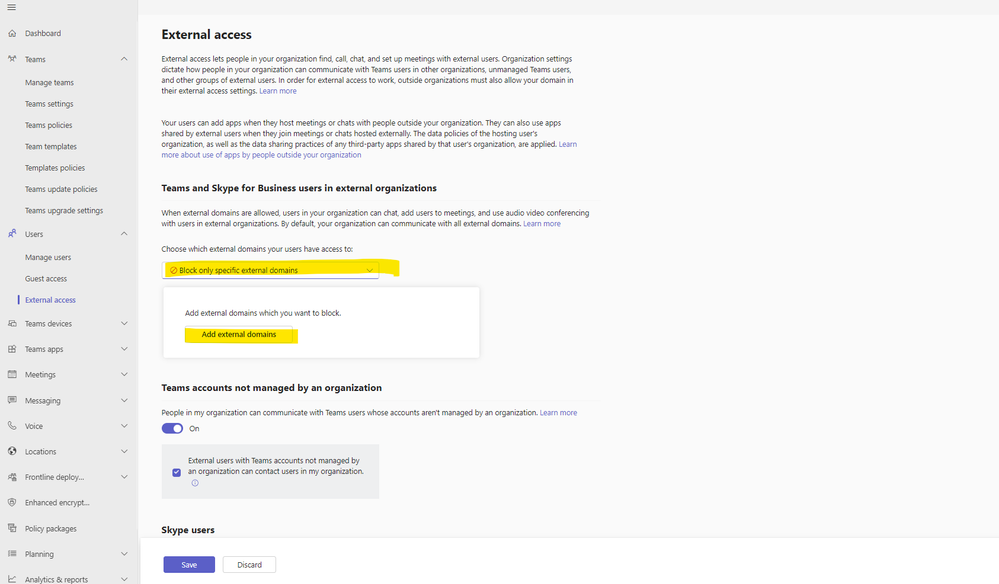Click the Analytics & reports chart icon

pyautogui.click(x=12, y=579)
